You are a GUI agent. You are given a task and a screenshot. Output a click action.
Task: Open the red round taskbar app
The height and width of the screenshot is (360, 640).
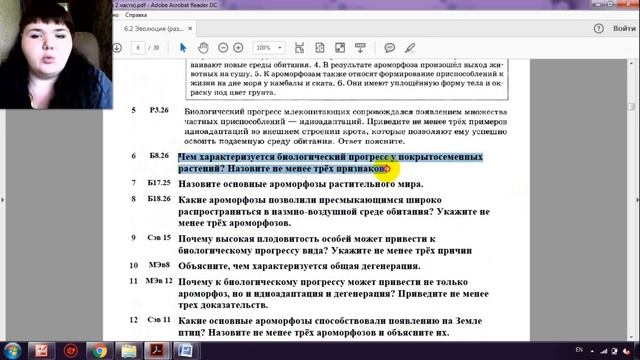[71, 351]
